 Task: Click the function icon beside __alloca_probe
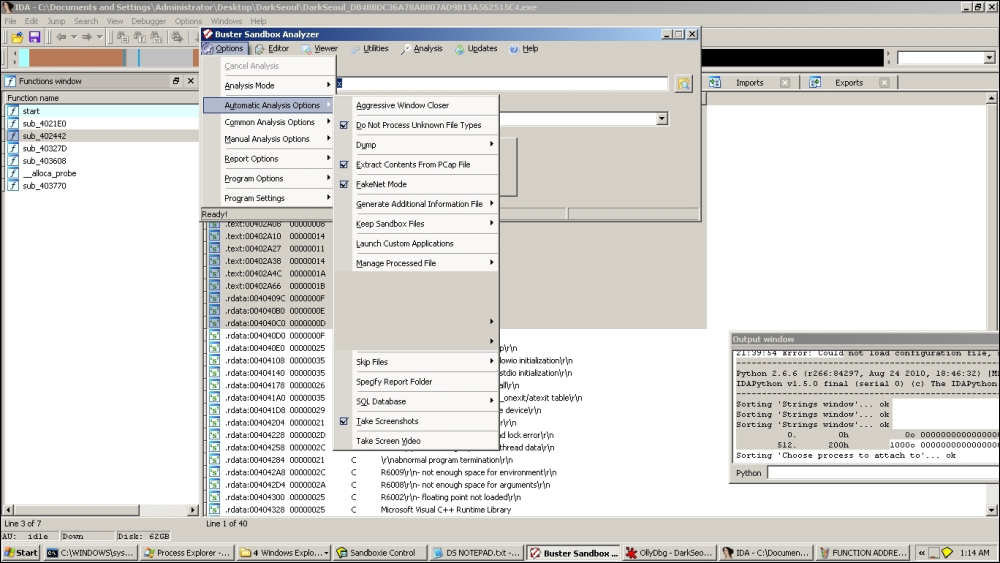click(x=13, y=173)
